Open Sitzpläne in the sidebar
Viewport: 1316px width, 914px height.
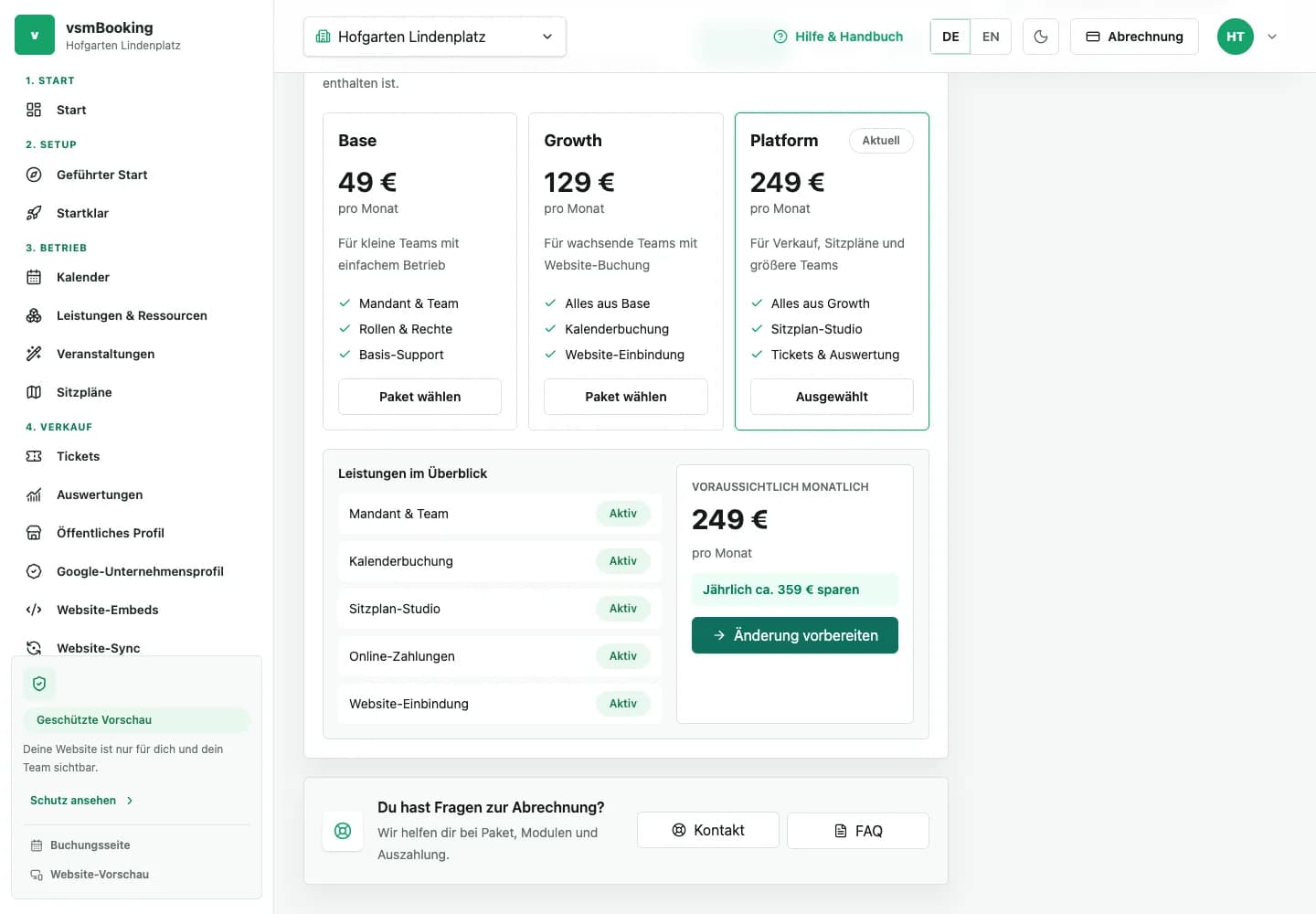pos(137,392)
